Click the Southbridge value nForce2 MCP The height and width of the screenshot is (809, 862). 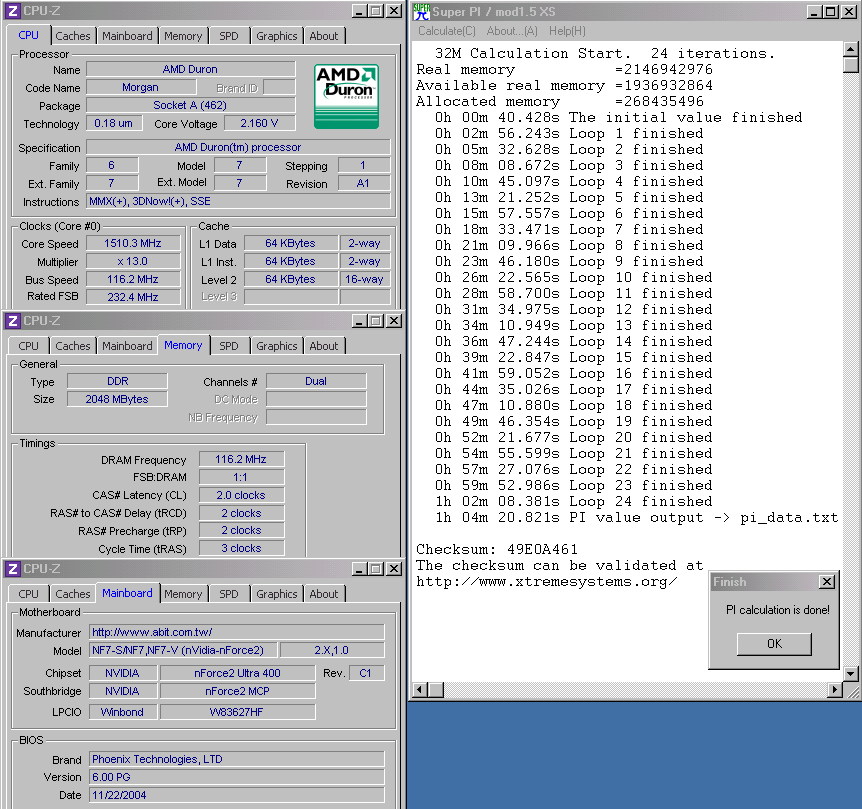[x=237, y=691]
